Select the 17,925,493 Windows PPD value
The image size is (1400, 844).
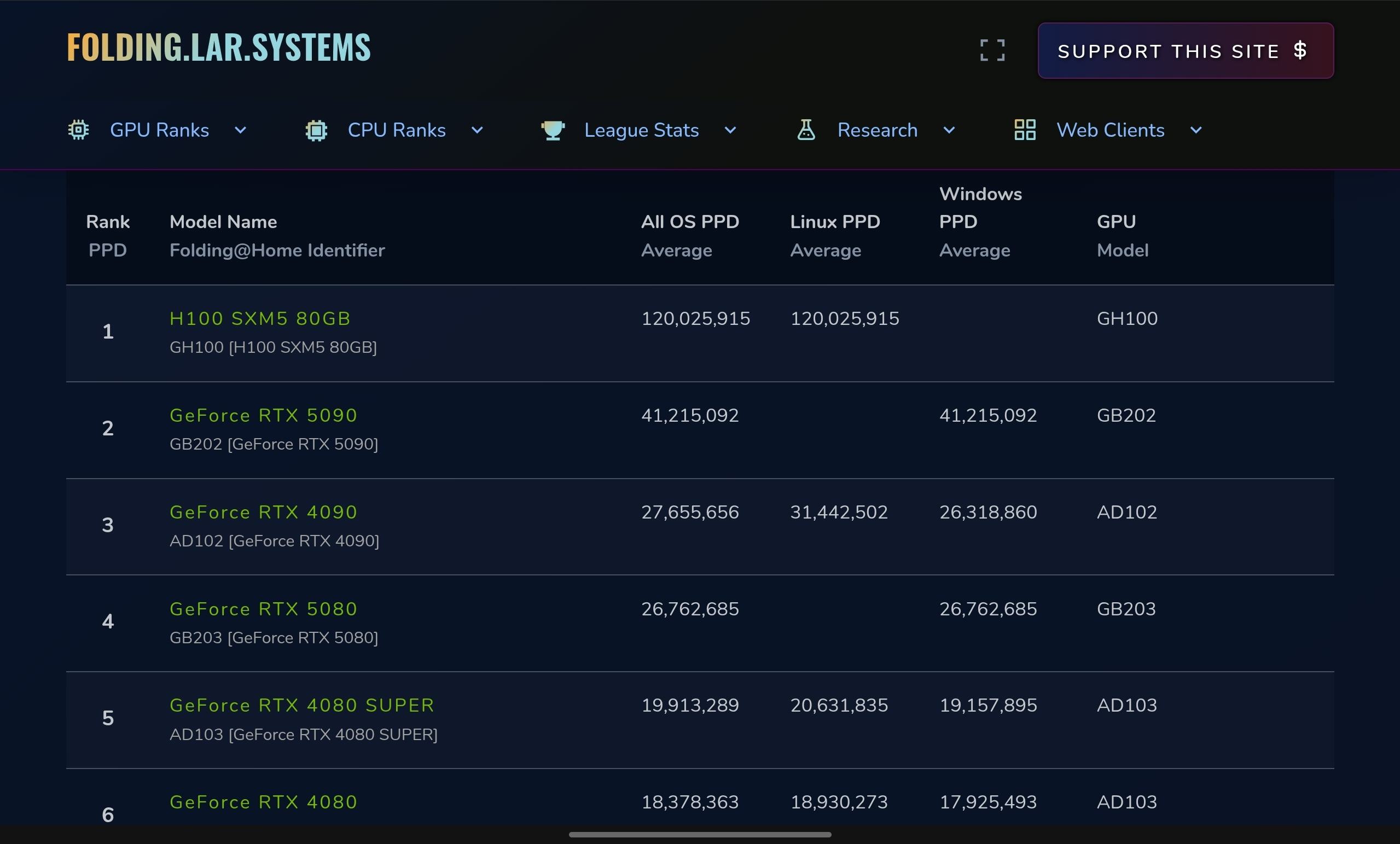[x=987, y=802]
